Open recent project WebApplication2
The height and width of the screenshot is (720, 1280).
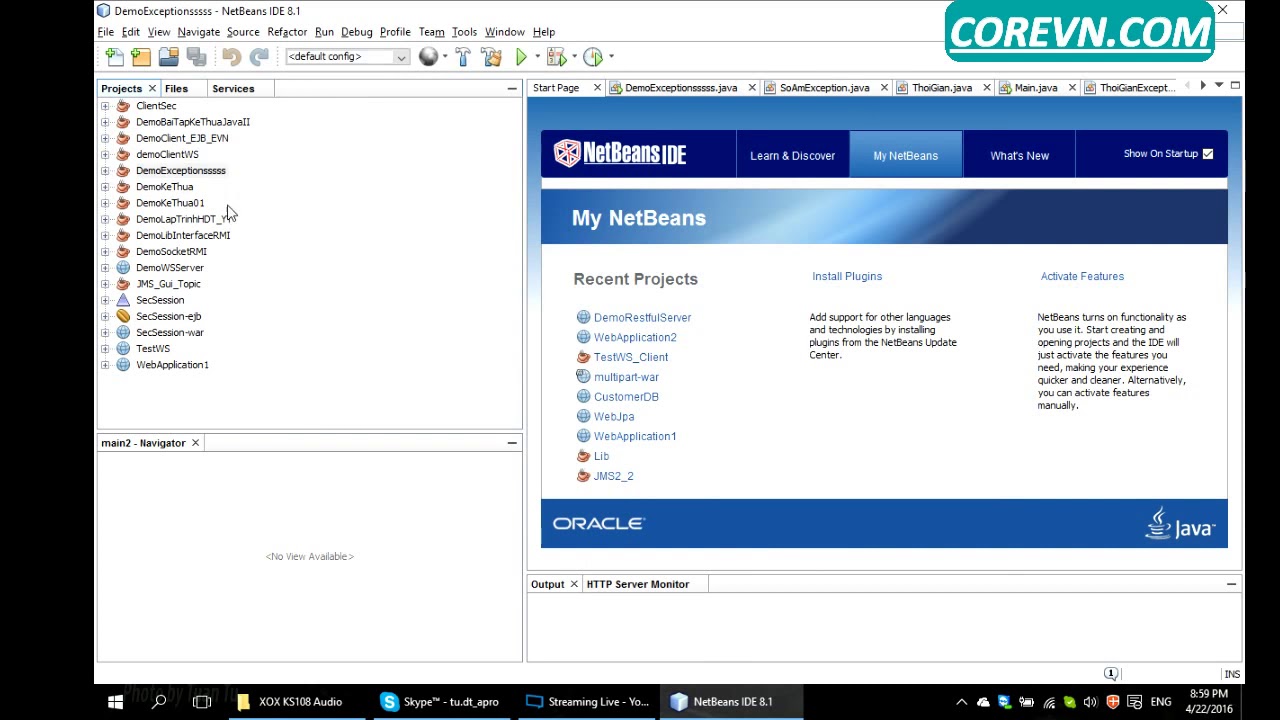[635, 337]
